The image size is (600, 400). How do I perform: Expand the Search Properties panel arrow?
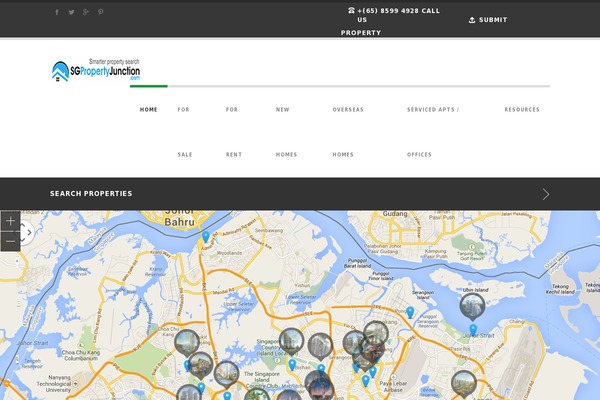(546, 194)
